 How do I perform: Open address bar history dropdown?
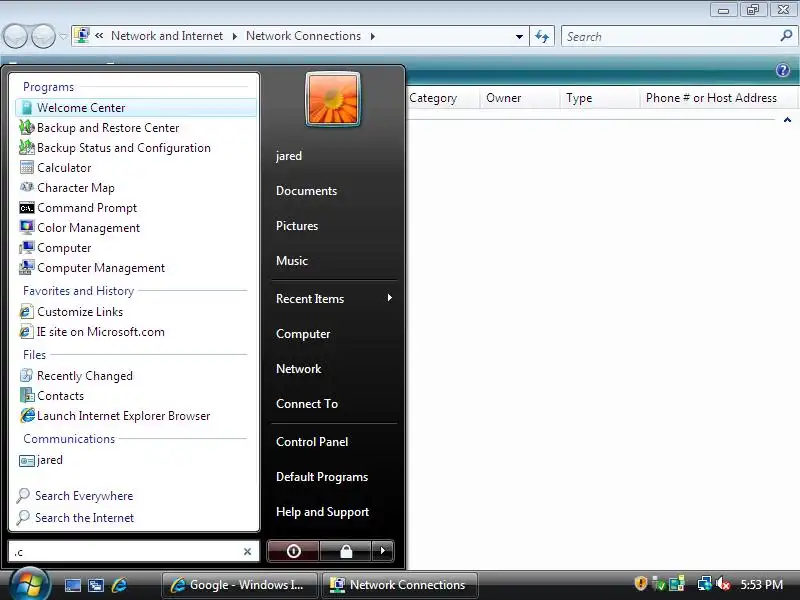click(x=519, y=36)
